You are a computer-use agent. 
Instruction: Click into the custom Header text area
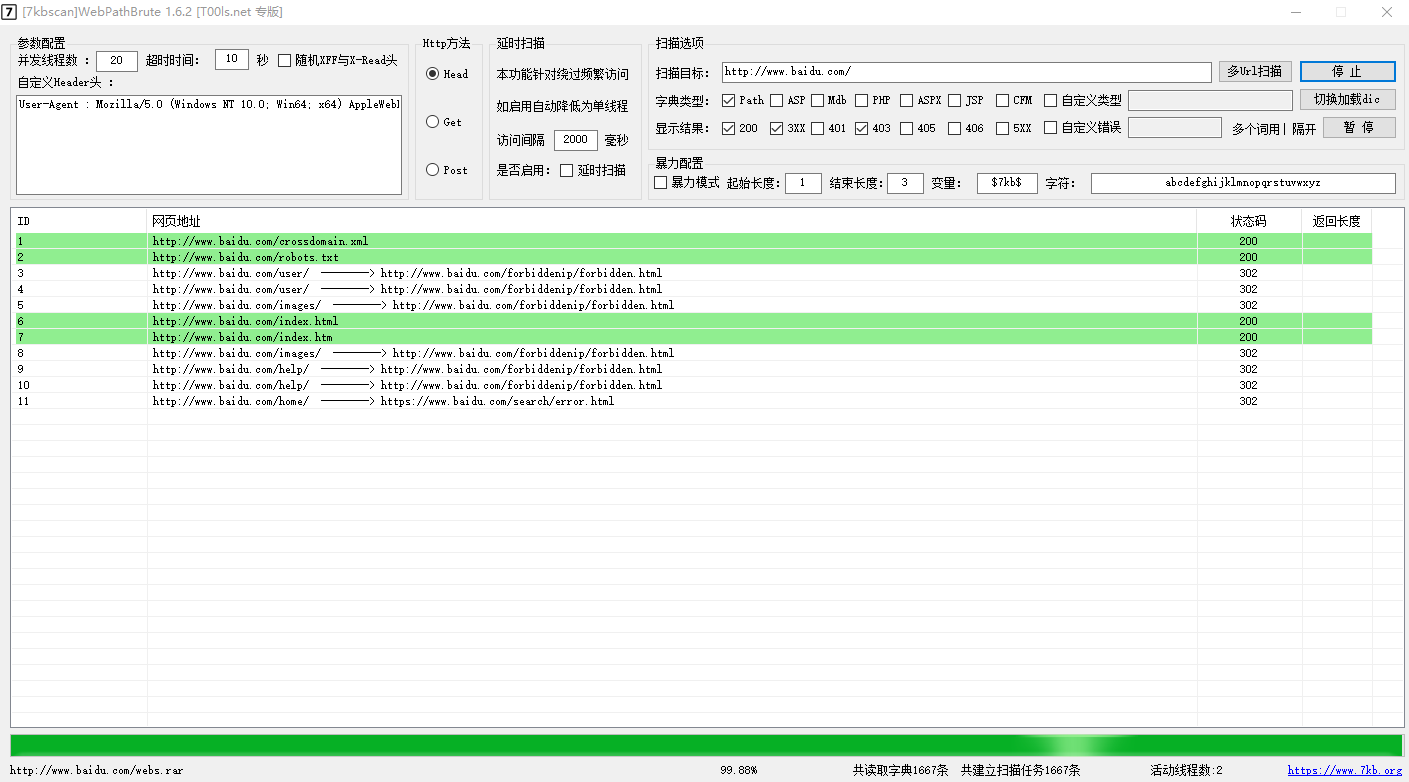pyautogui.click(x=209, y=145)
